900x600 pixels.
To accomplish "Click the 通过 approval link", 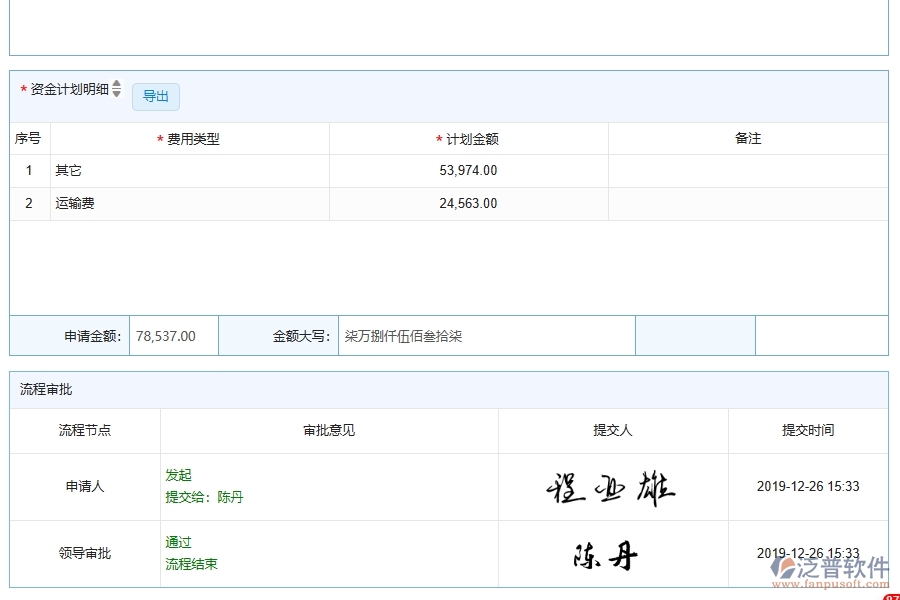I will click(176, 541).
